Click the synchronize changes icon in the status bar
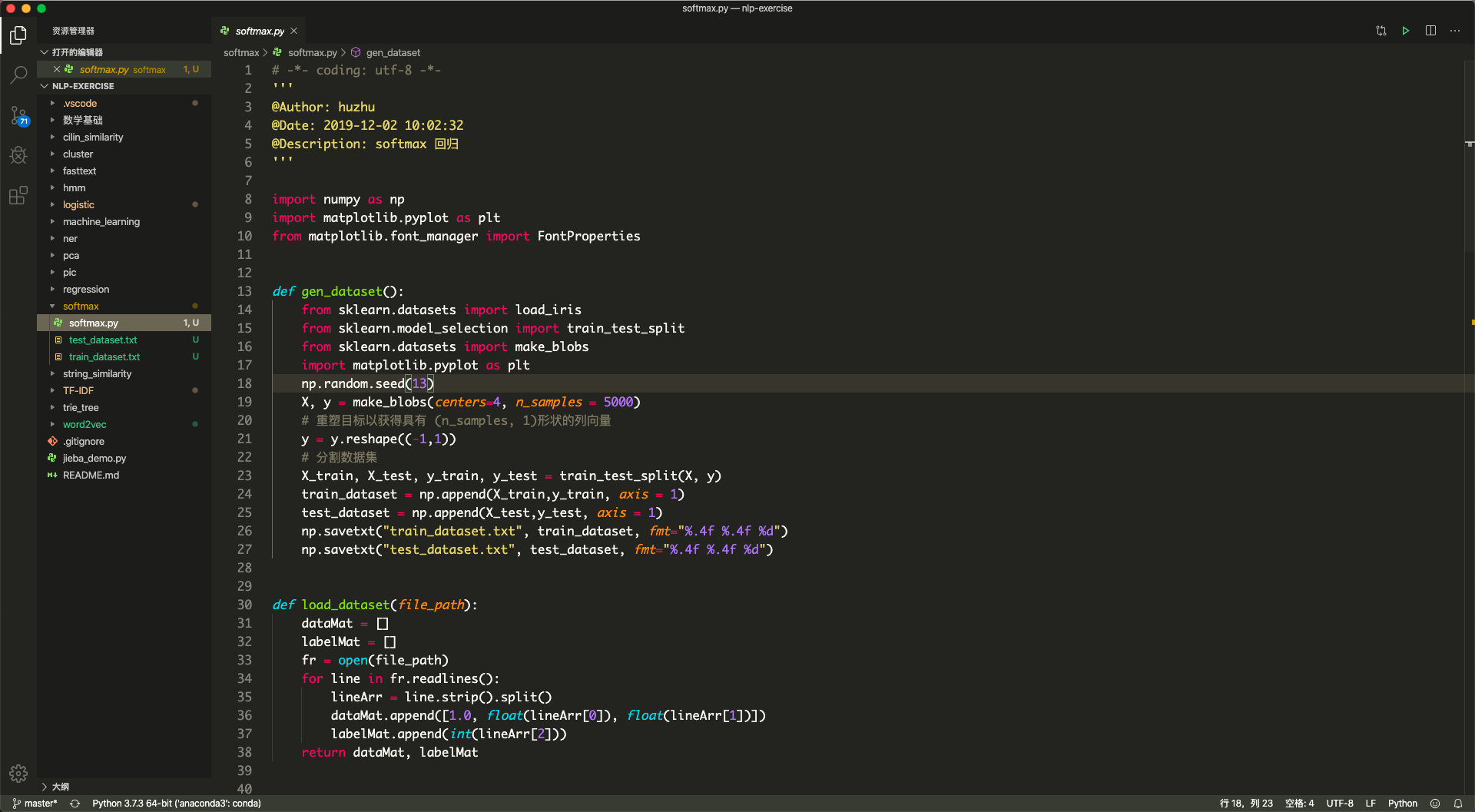Screen dimensions: 1475x812 tap(75, 804)
